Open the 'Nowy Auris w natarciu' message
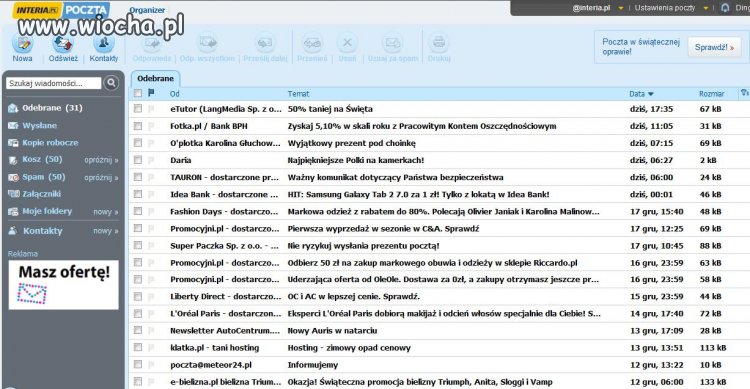The height and width of the screenshot is (389, 750). (332, 331)
